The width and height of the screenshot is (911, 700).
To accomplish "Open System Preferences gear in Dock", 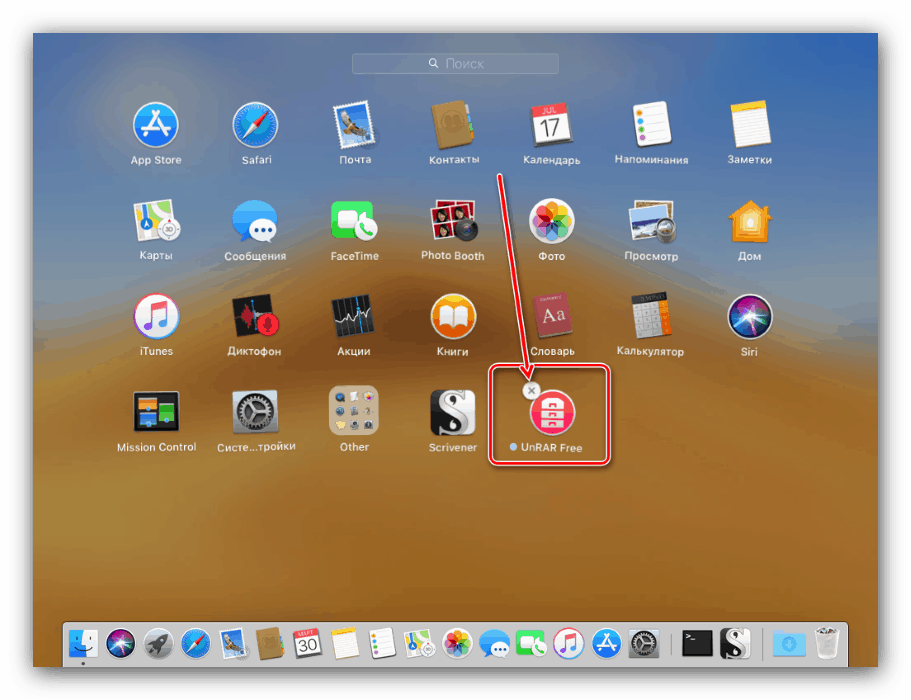I will (x=644, y=644).
